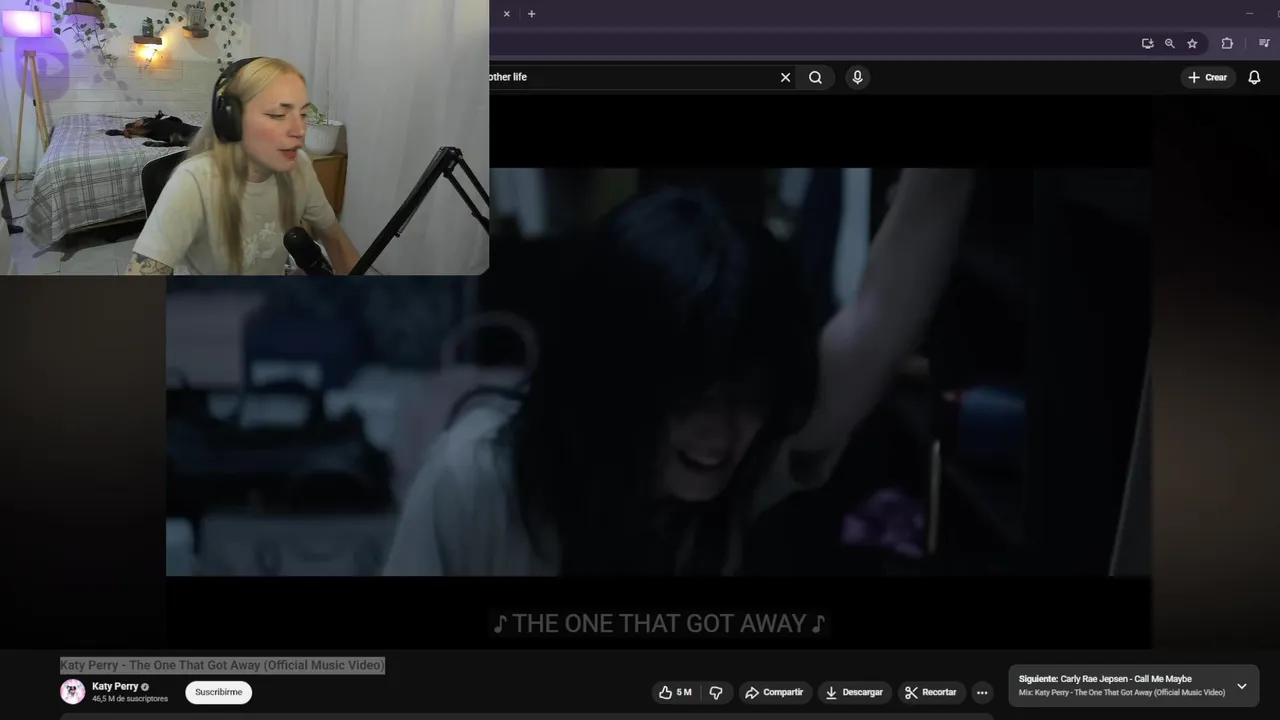The height and width of the screenshot is (720, 1280).
Task: Click the Compartir share button
Action: 774,692
